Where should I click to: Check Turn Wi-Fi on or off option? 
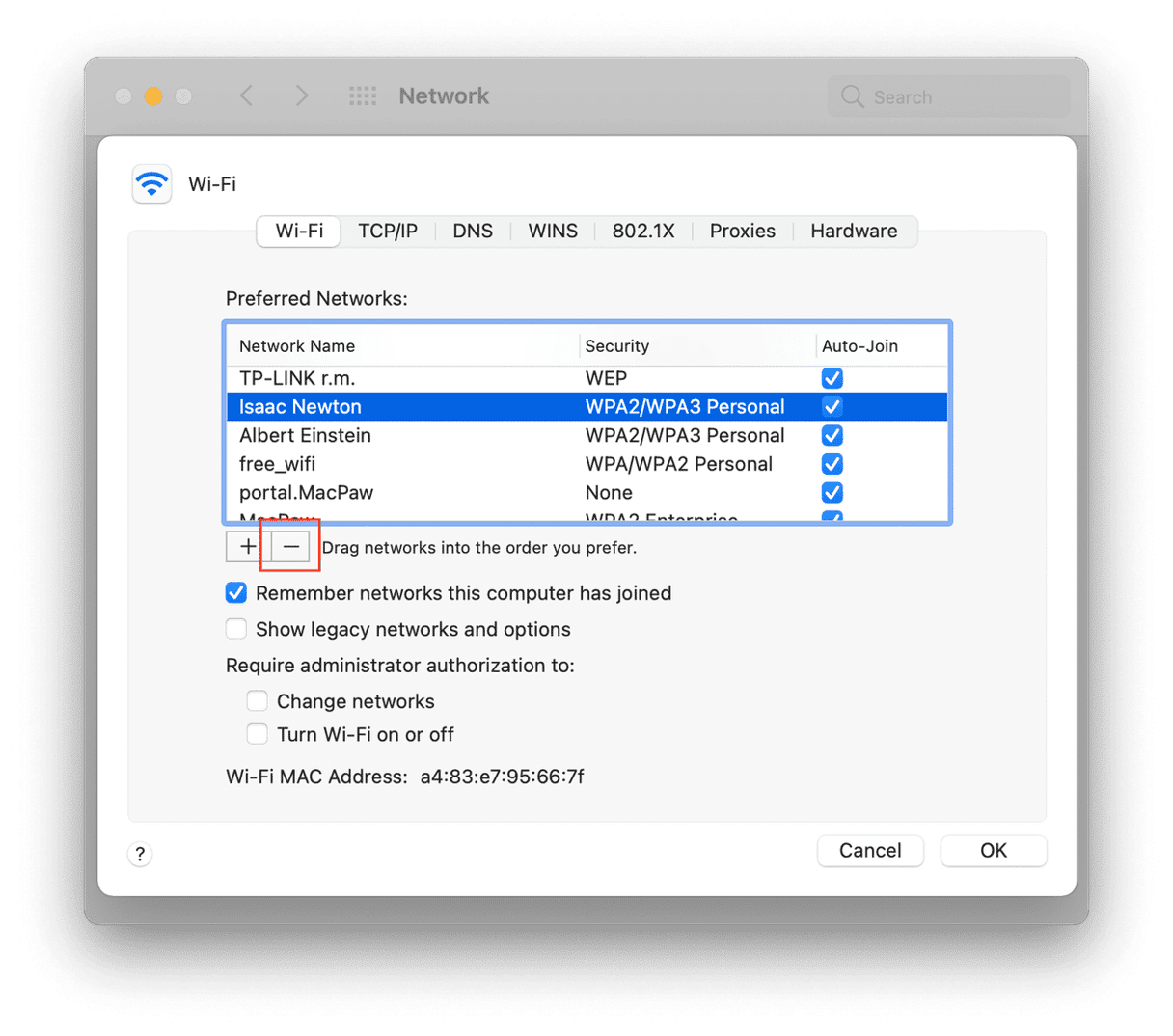click(x=257, y=734)
